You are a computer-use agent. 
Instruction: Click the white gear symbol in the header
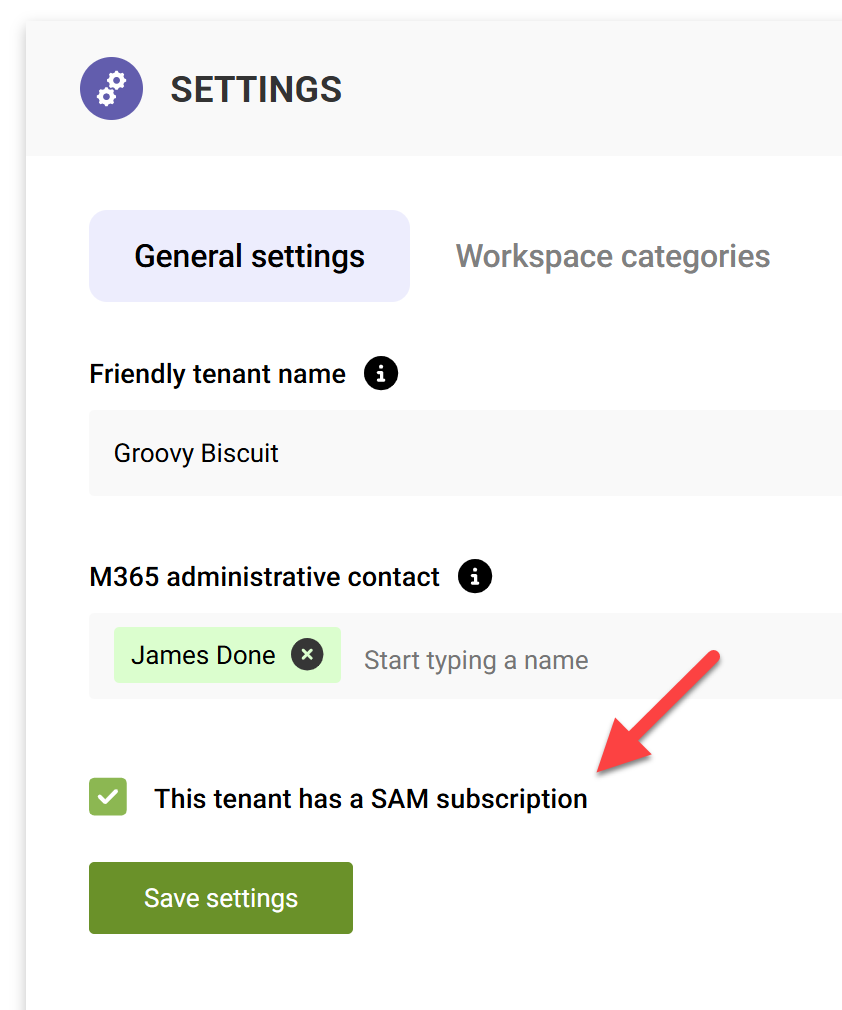tap(111, 88)
